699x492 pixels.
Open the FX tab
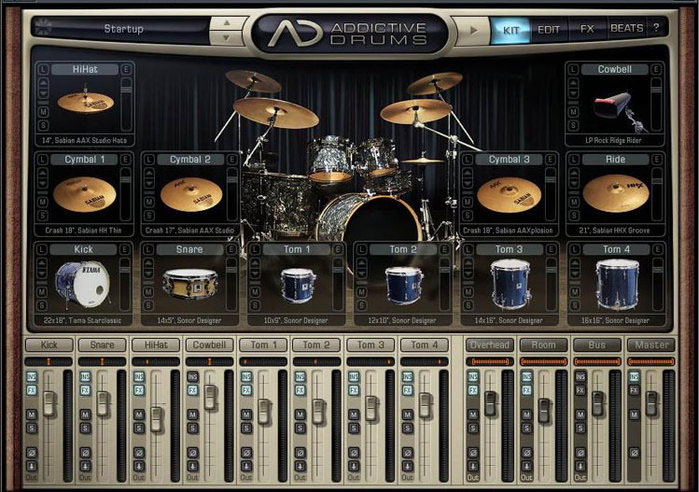click(x=587, y=29)
